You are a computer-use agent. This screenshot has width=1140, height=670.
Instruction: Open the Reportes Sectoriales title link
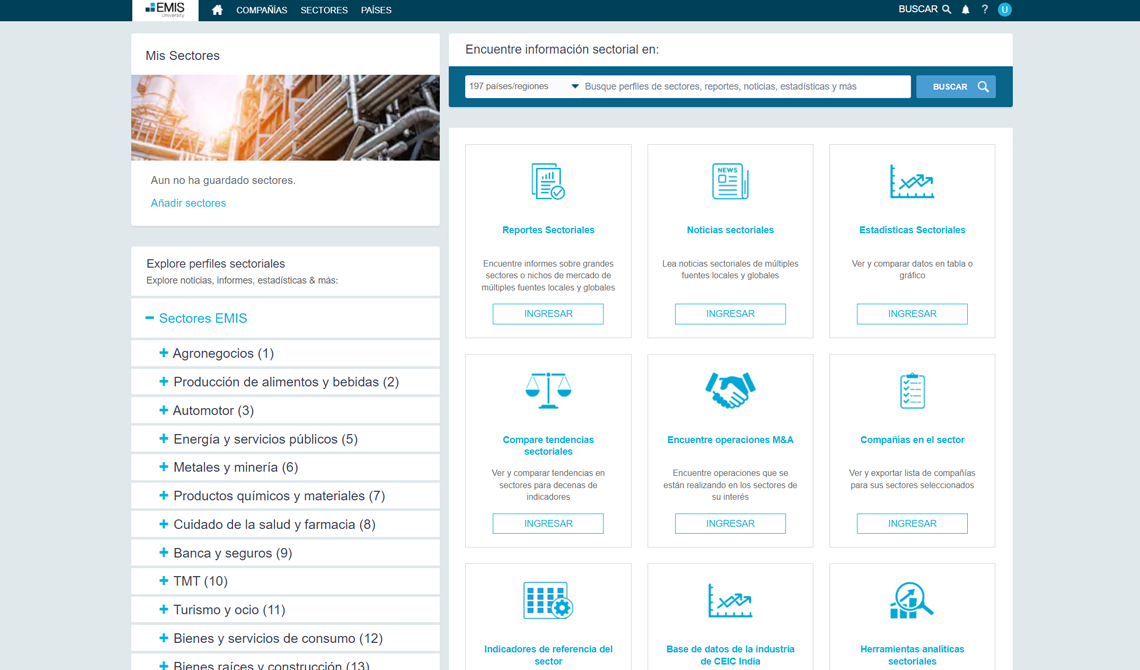[548, 230]
